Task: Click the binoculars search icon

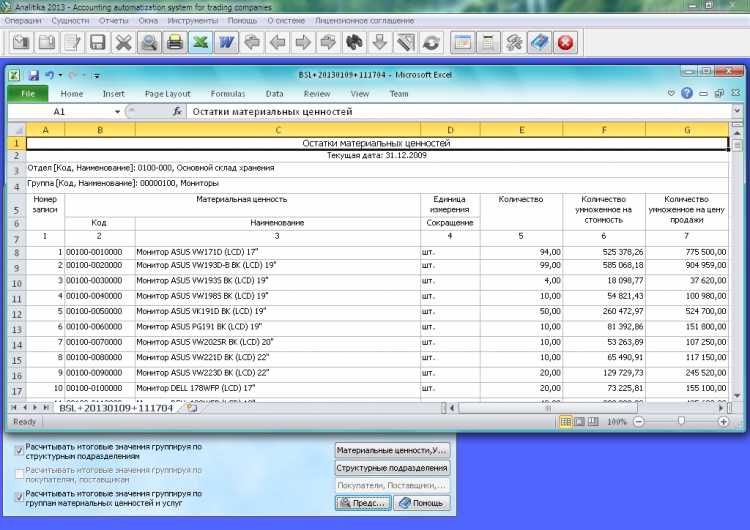Action: coord(354,43)
